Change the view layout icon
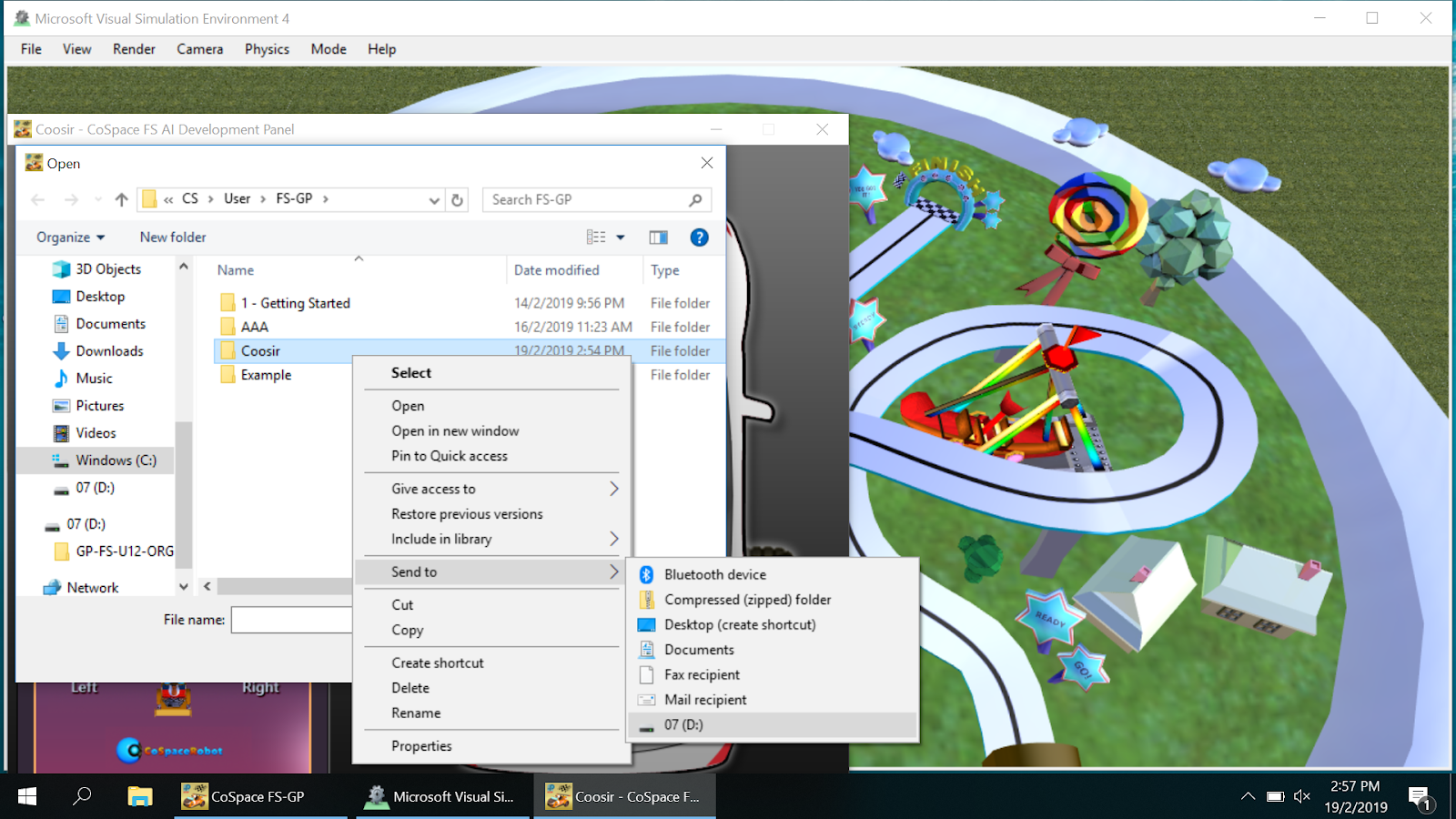The height and width of the screenshot is (819, 1456). pos(596,237)
